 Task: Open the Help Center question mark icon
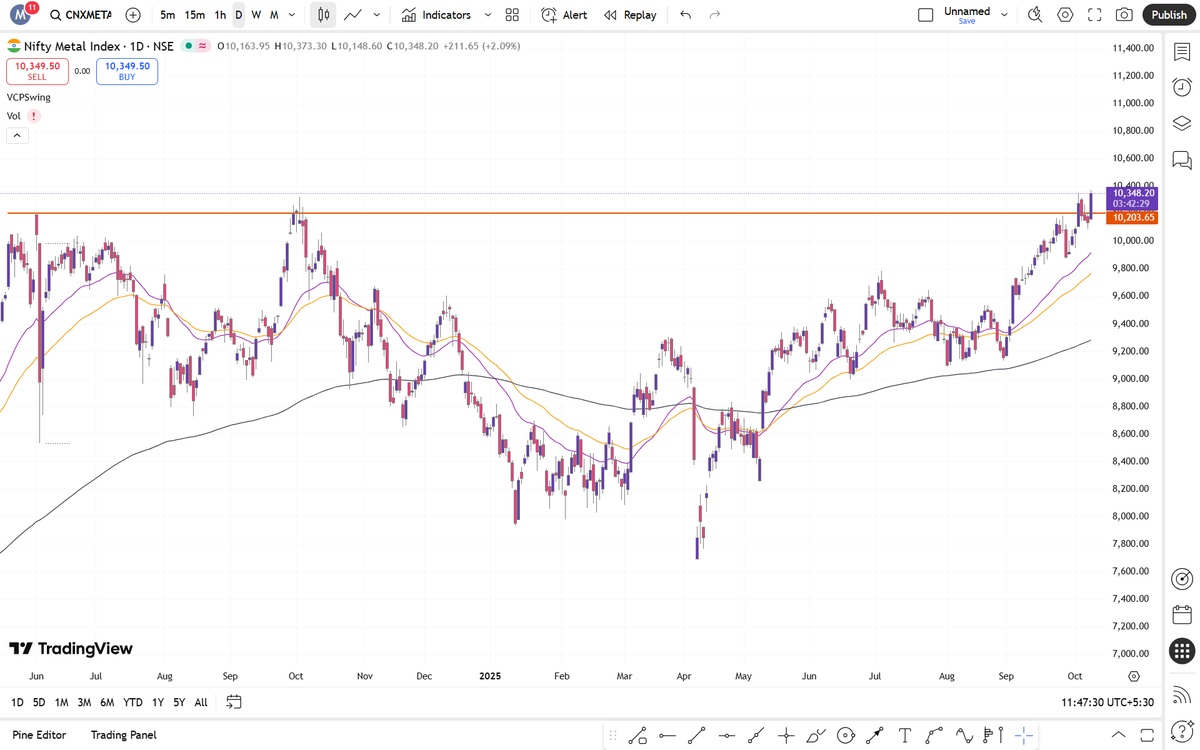tap(1181, 731)
